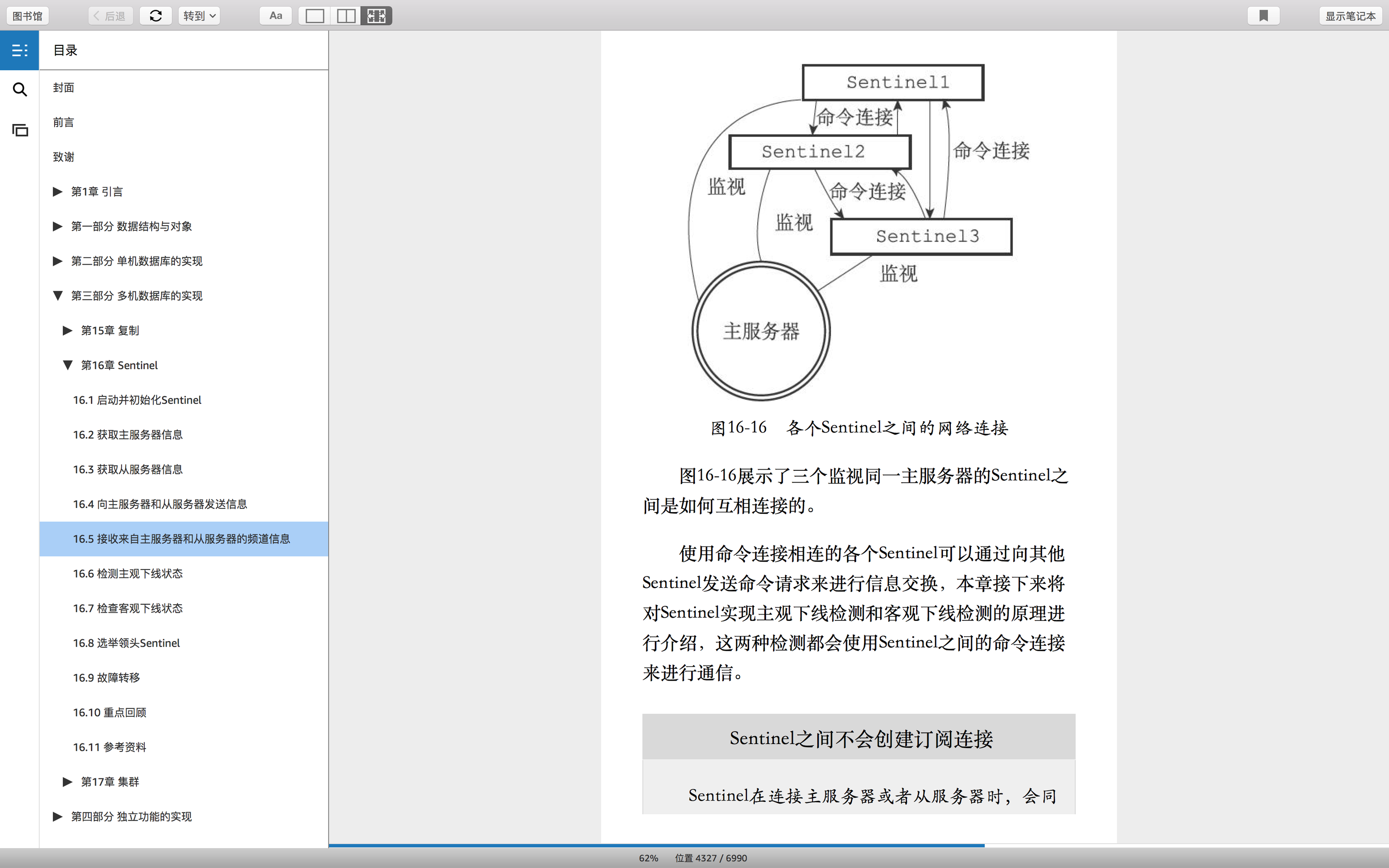Collapse the 第16章 Sentinel chapter arrow

pyautogui.click(x=68, y=365)
